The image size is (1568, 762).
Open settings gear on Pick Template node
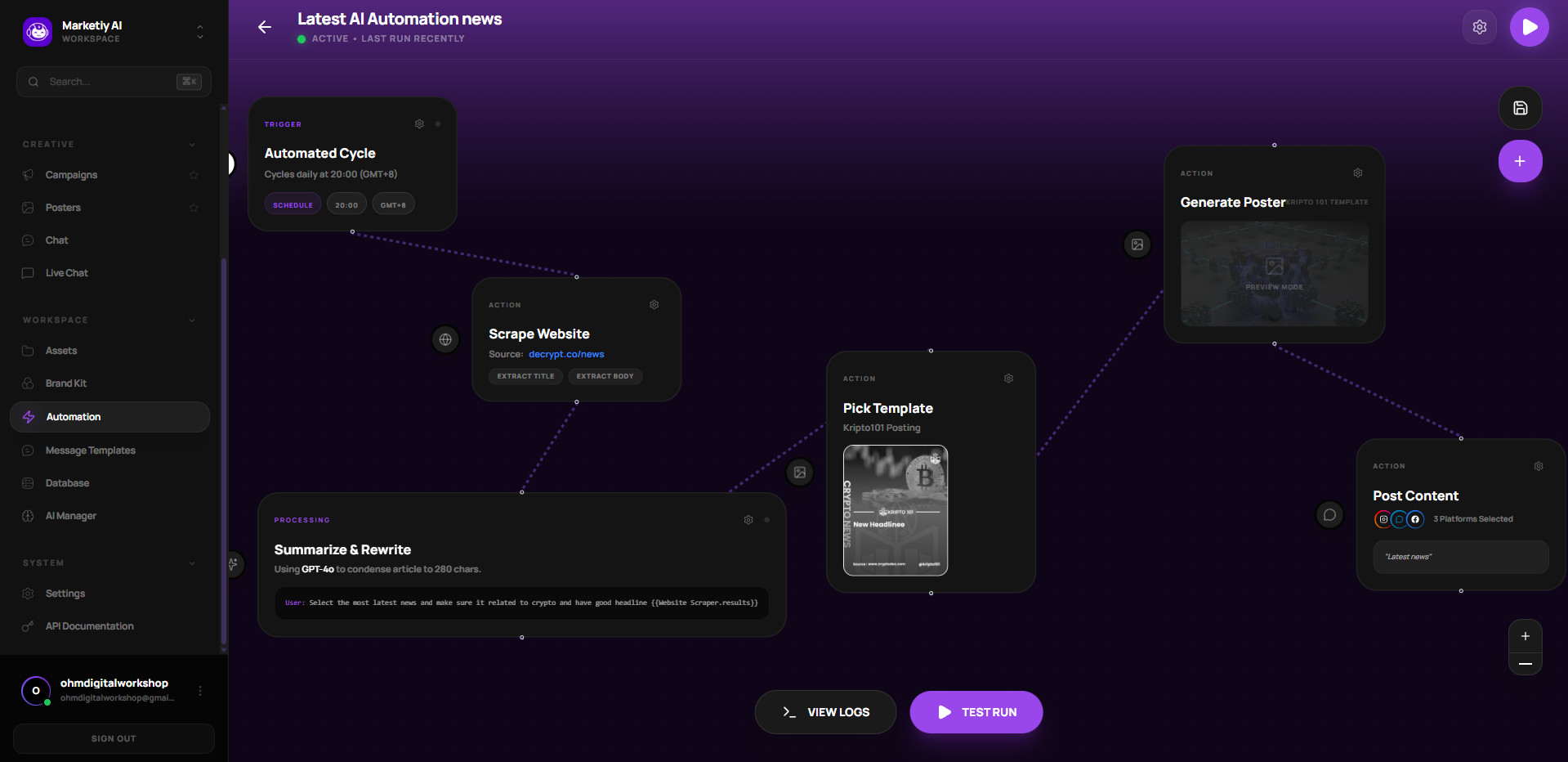[1007, 378]
